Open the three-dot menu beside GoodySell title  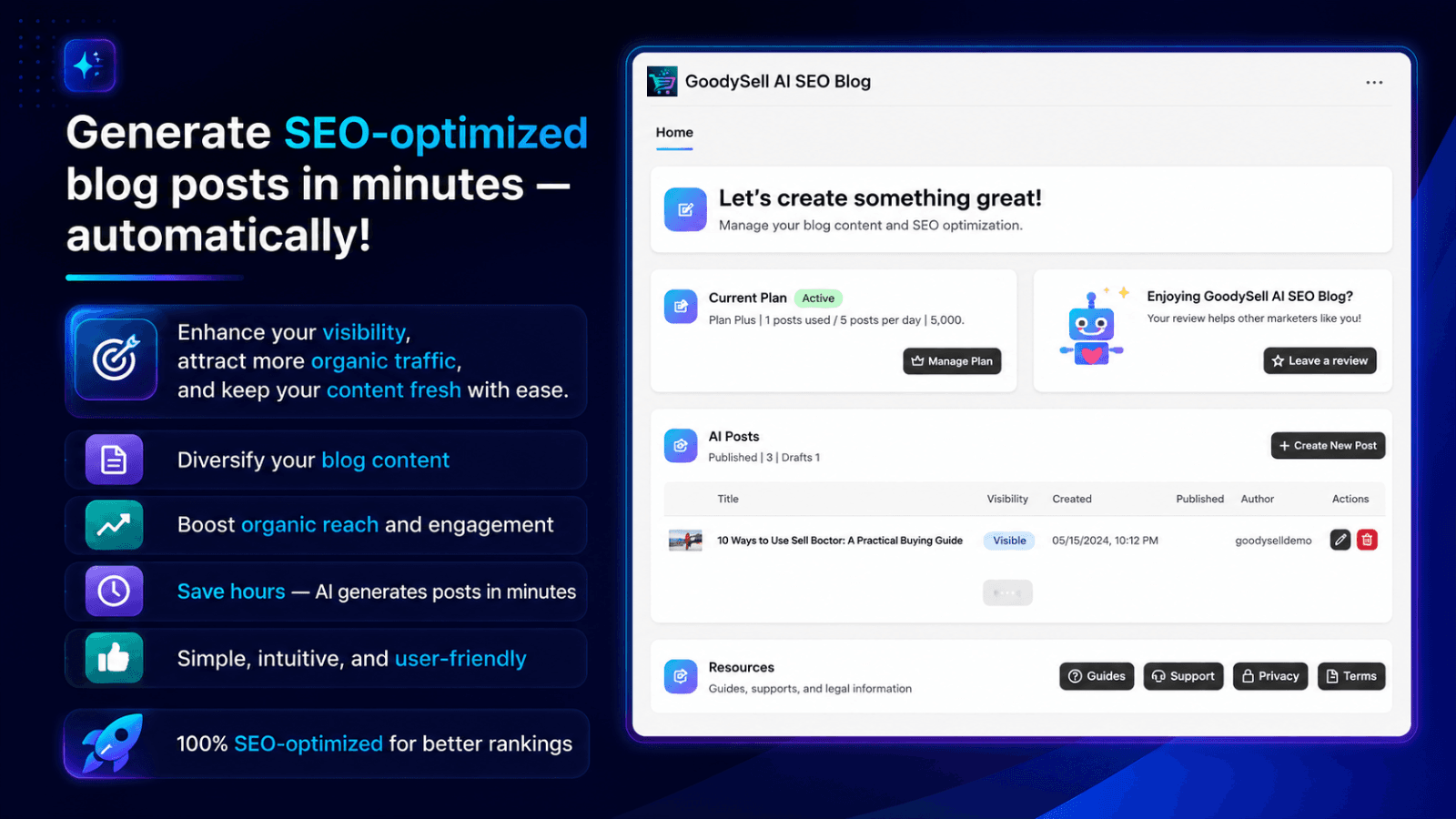pos(1374,82)
